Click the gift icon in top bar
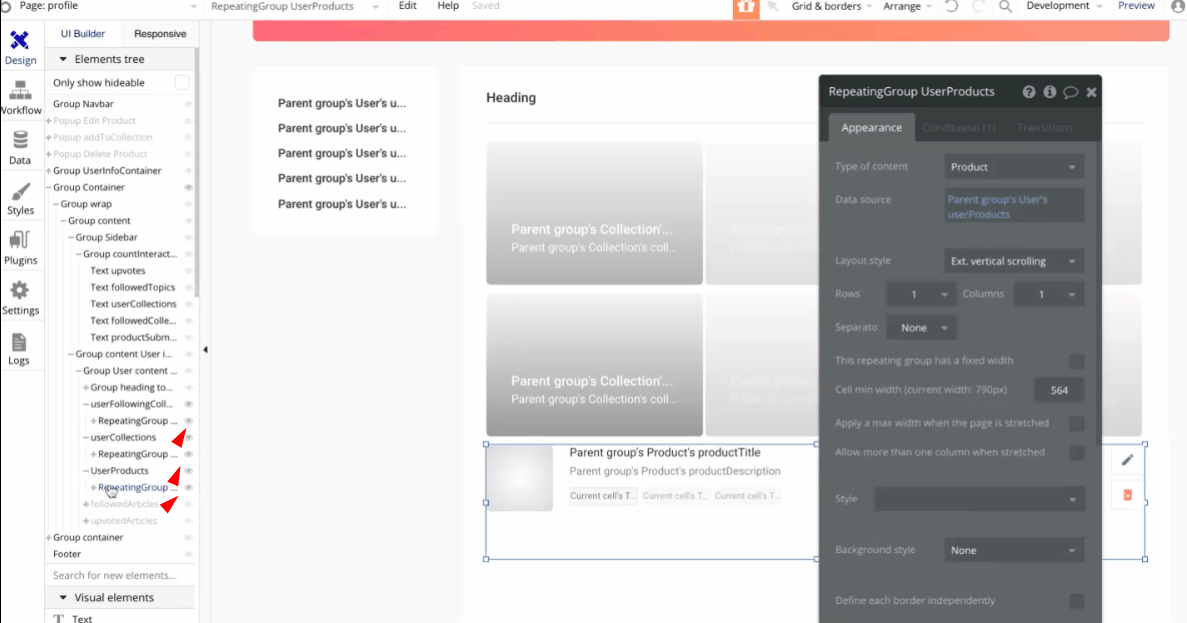The height and width of the screenshot is (623, 1187). click(x=746, y=8)
